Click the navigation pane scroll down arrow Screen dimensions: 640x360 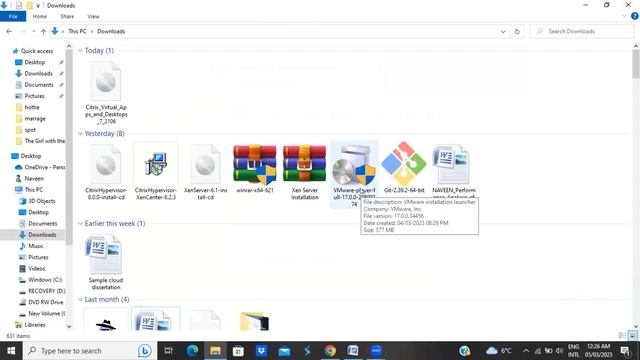click(69, 327)
